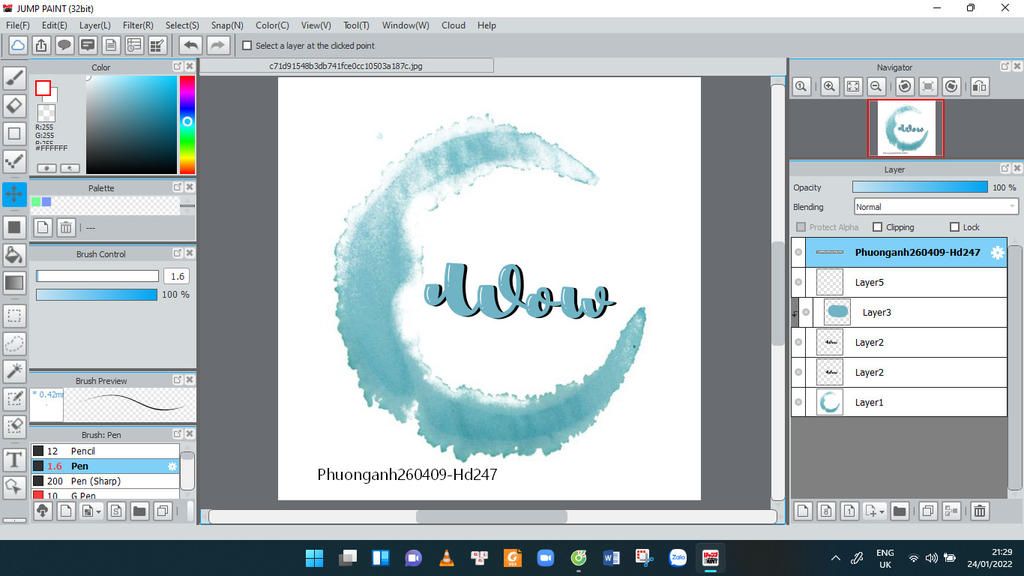Rotate canvas right in Navigator

click(952, 86)
